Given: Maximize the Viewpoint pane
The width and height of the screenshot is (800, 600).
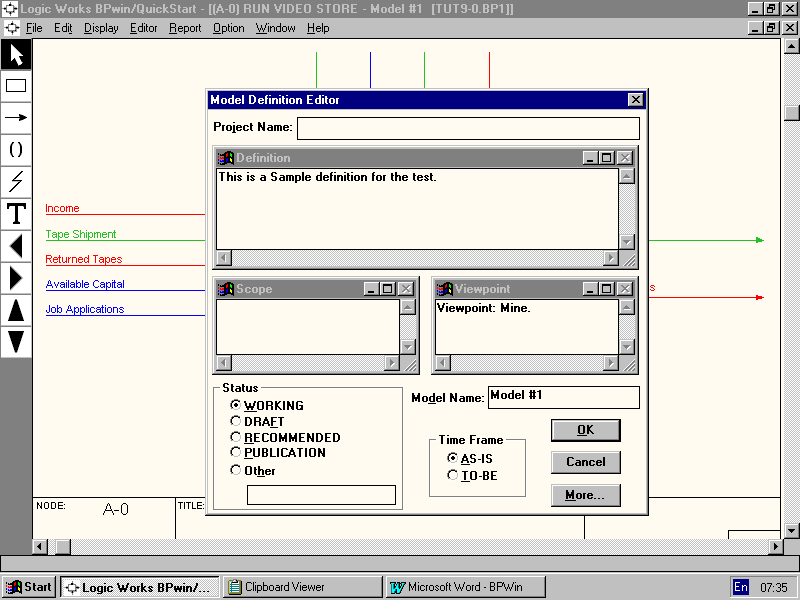Looking at the screenshot, I should tap(607, 289).
